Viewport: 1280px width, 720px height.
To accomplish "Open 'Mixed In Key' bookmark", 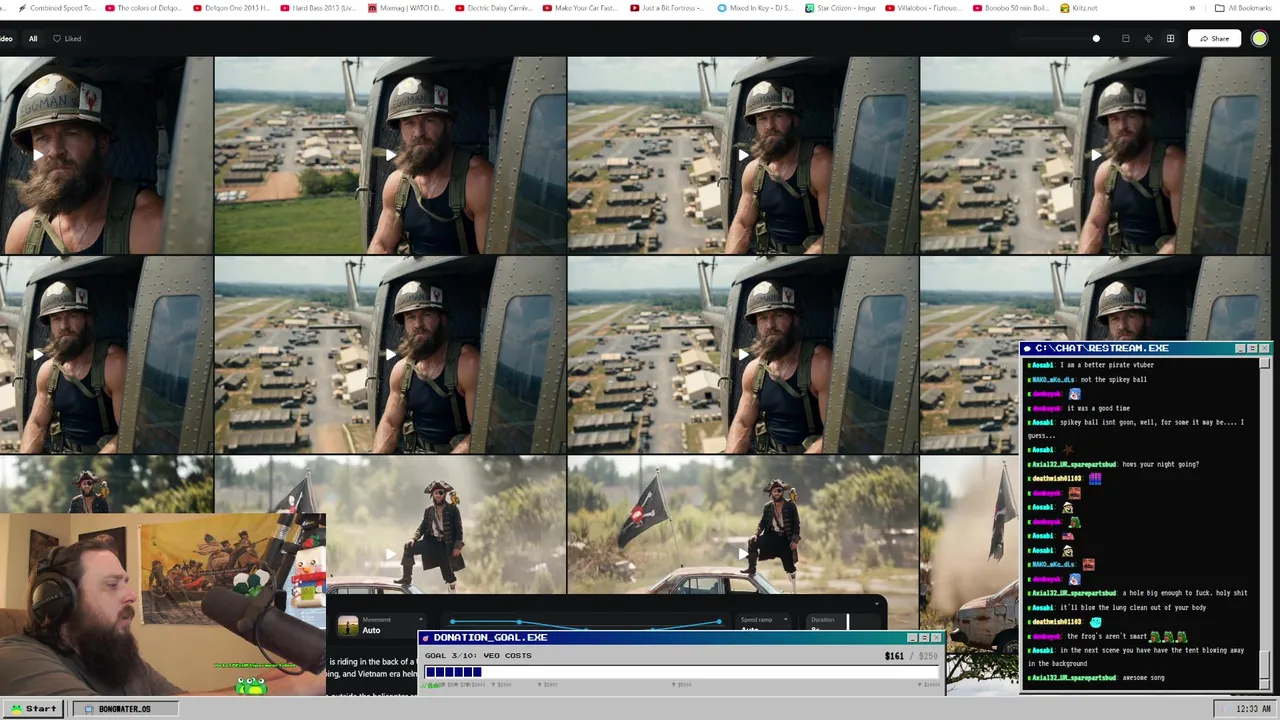I will [755, 8].
